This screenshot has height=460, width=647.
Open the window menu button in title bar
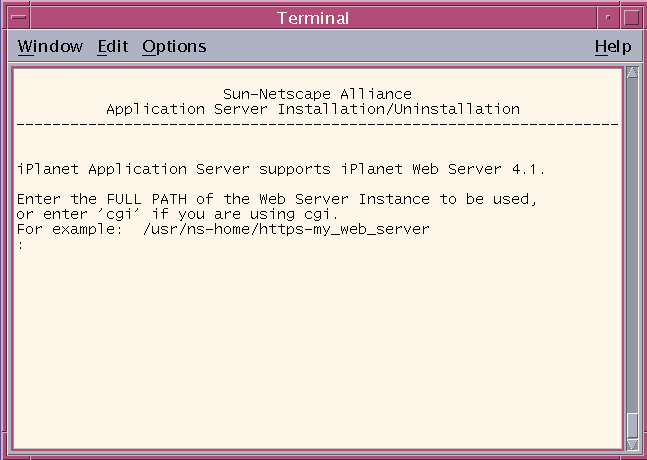point(19,17)
